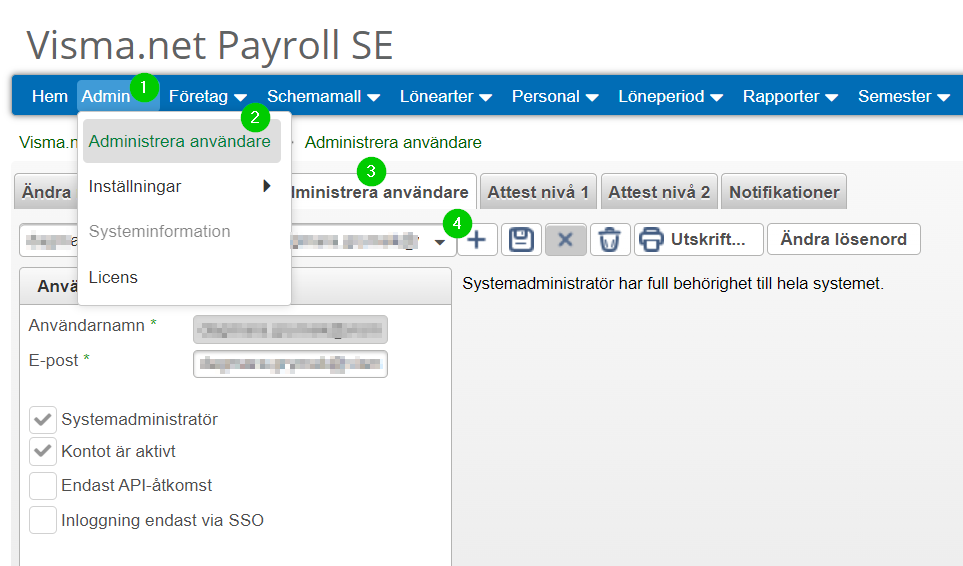This screenshot has height=566, width=963.
Task: Click the Administrera användare breadcrumb link
Action: [x=393, y=142]
